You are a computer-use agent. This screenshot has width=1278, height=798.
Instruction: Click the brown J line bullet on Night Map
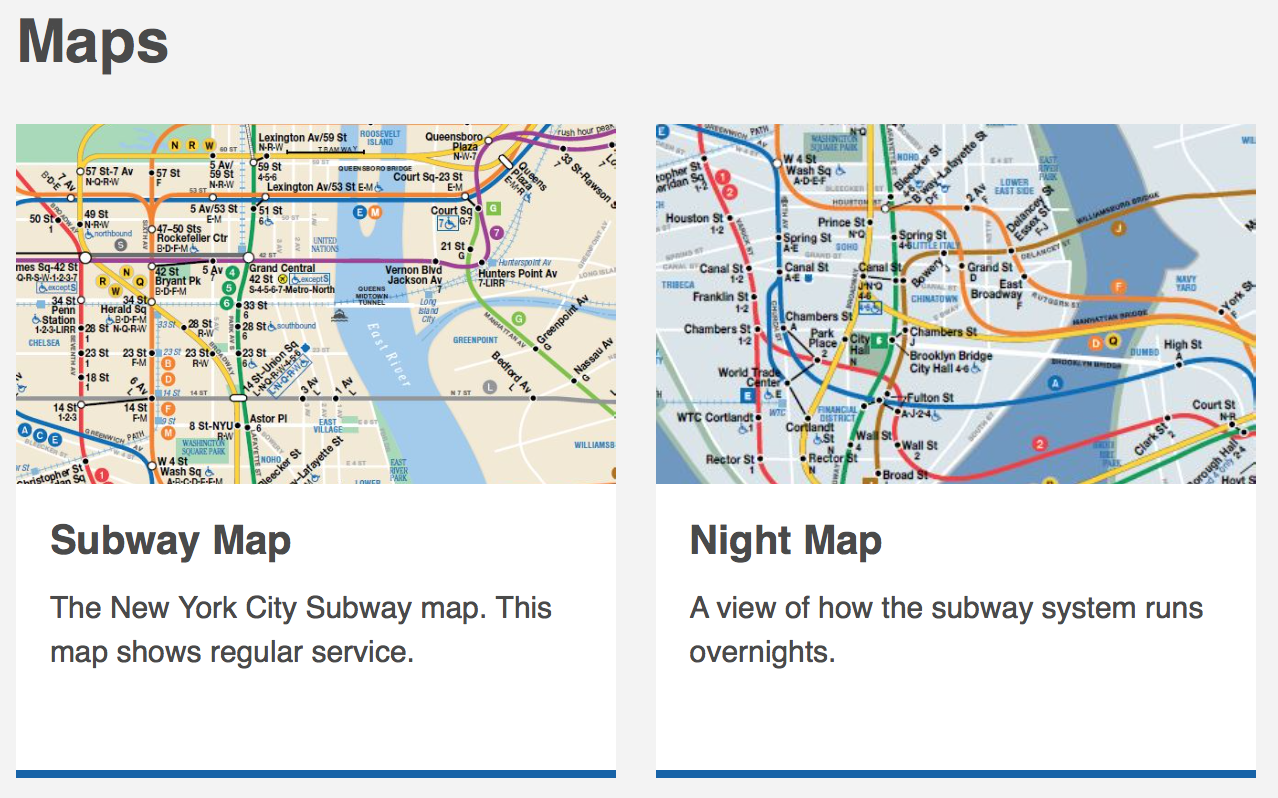(1119, 228)
